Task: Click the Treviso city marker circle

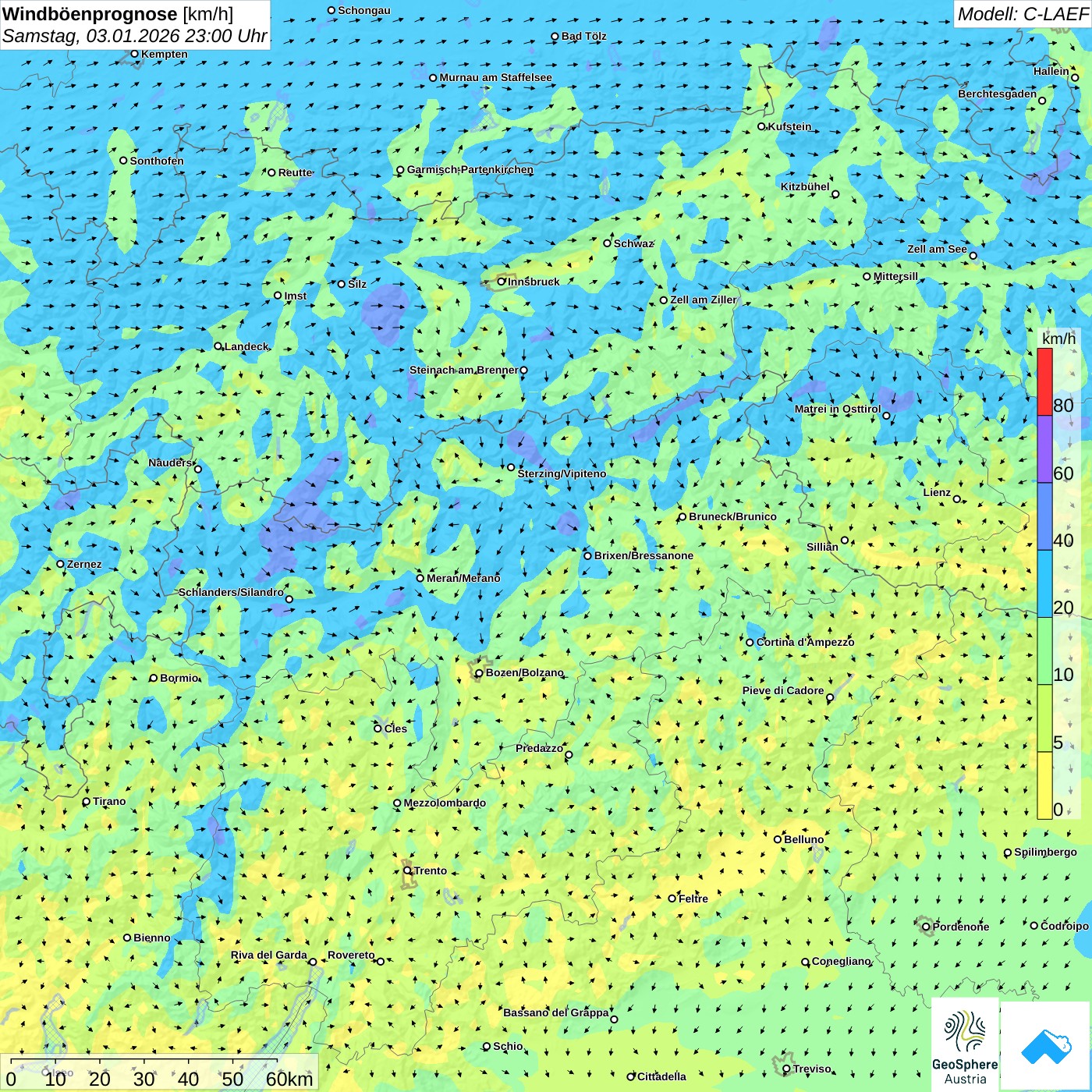Action: (x=786, y=1069)
